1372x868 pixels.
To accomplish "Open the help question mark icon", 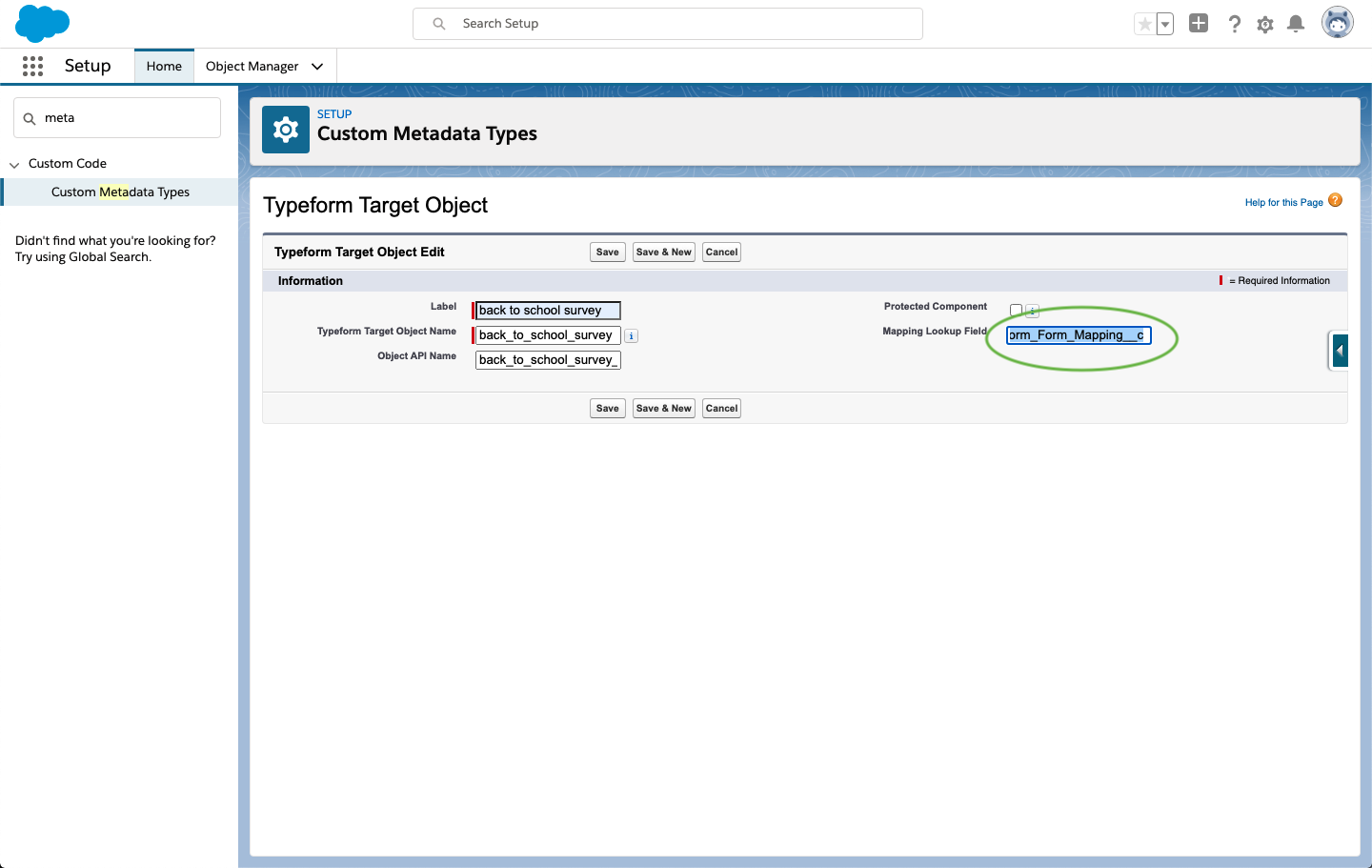I will (1234, 24).
